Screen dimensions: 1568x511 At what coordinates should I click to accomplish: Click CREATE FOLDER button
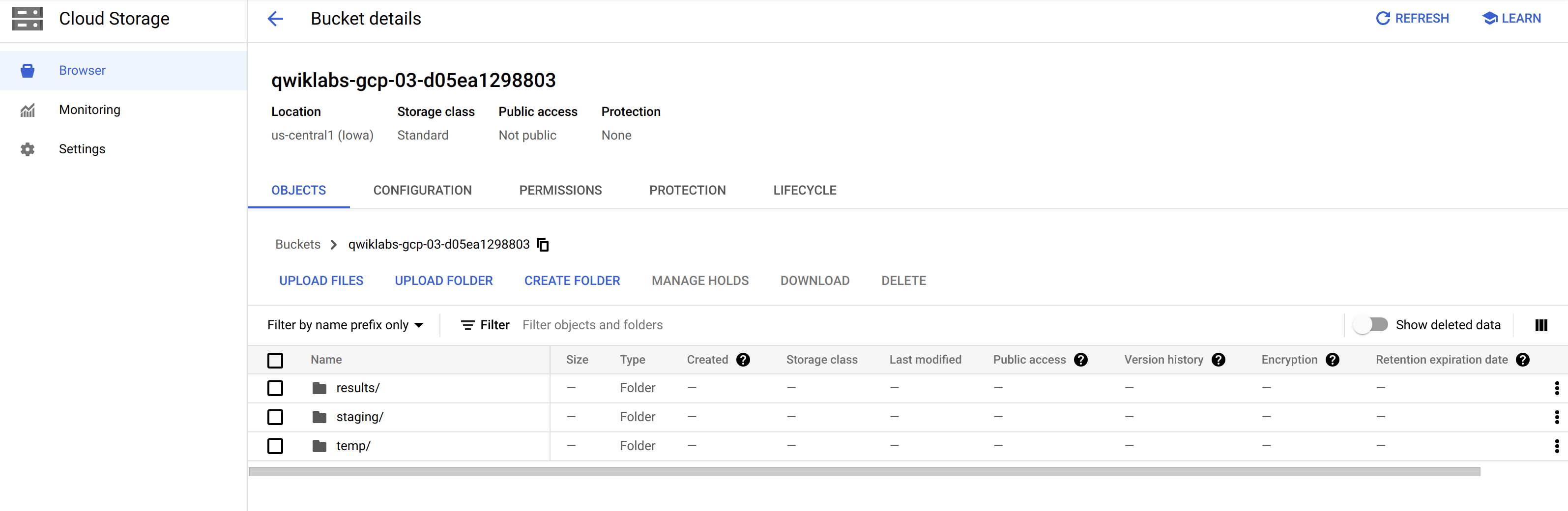[572, 281]
